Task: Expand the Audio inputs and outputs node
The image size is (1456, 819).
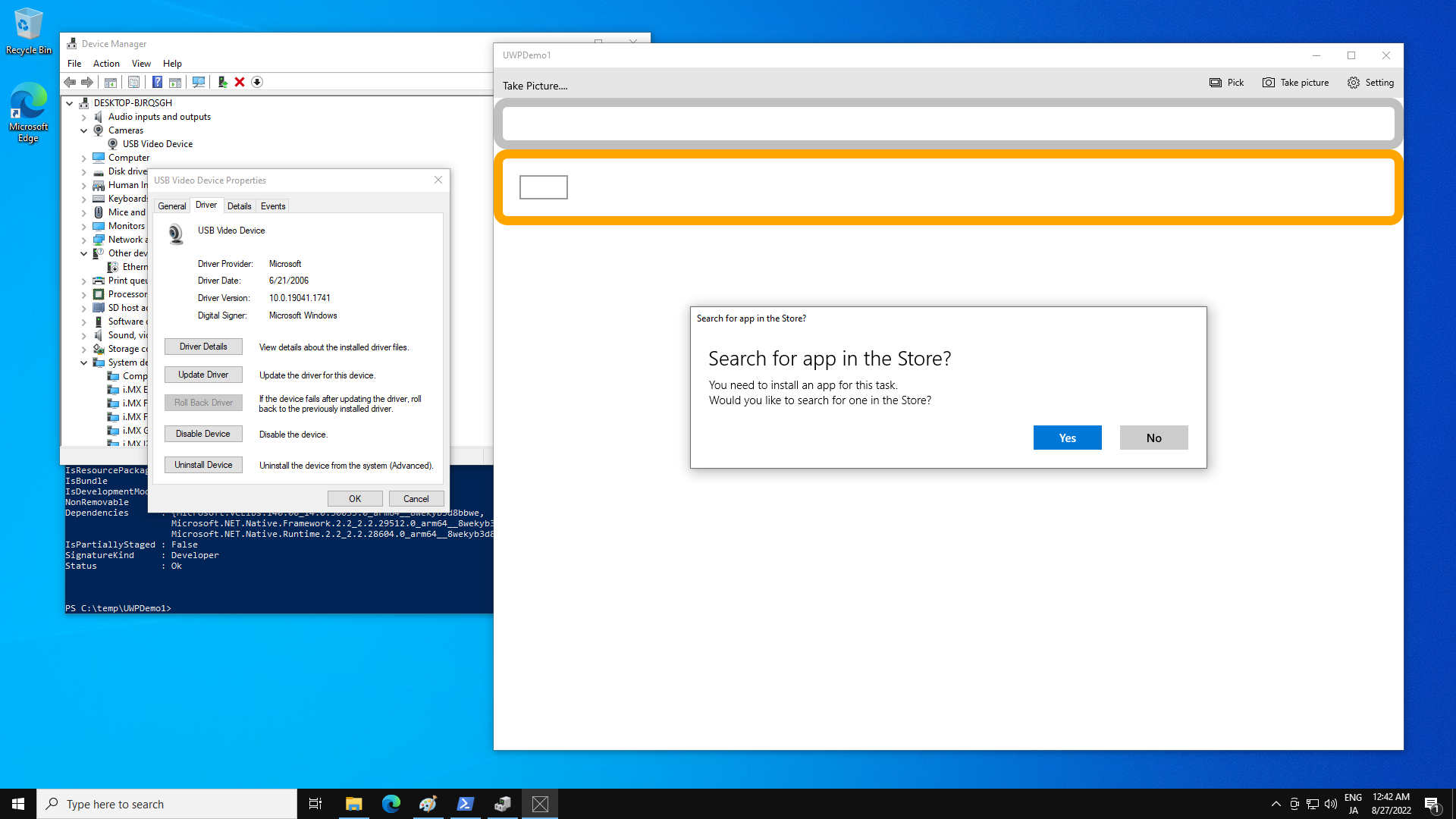Action: click(84, 117)
